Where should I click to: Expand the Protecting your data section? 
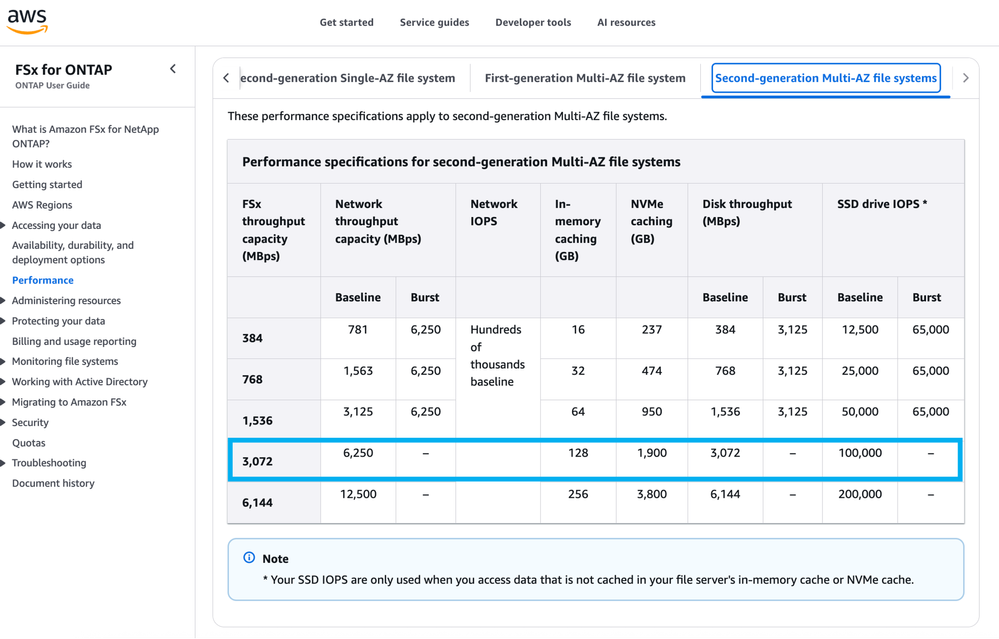click(x=5, y=321)
